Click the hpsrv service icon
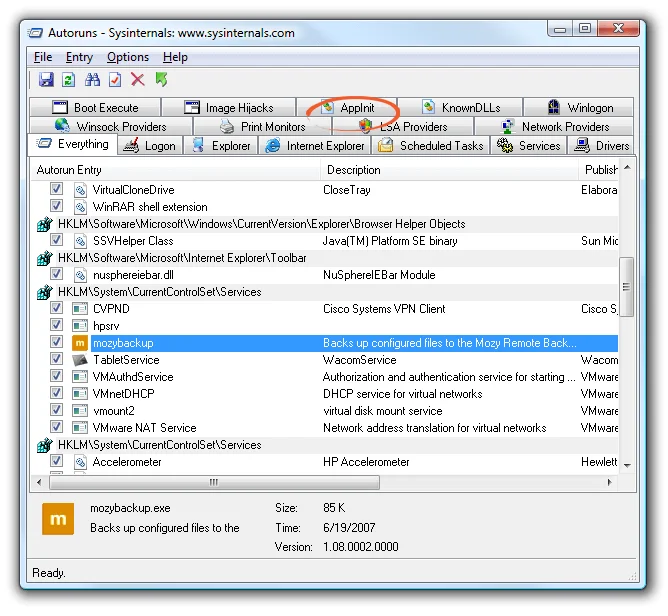The height and width of the screenshot is (616, 668). point(80,326)
